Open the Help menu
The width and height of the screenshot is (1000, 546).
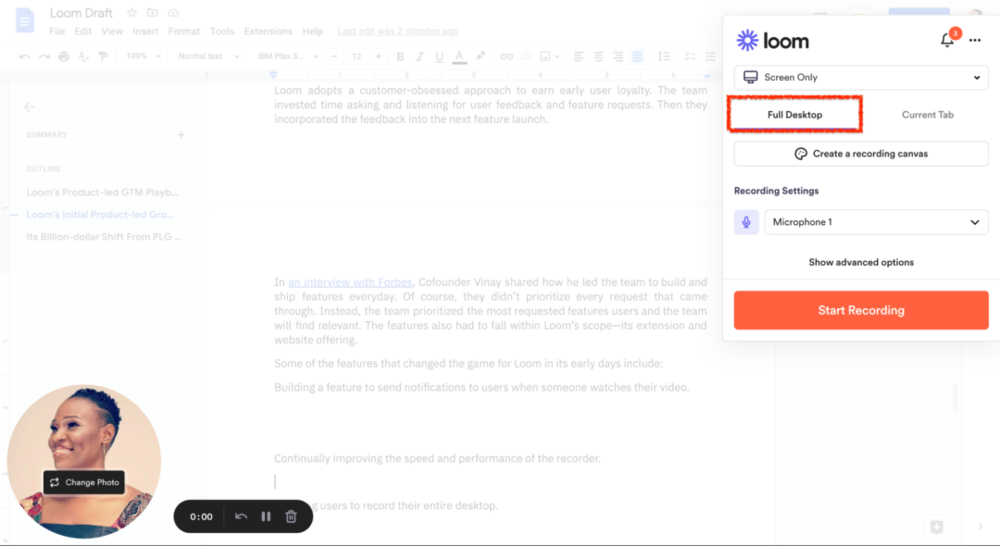coord(312,31)
